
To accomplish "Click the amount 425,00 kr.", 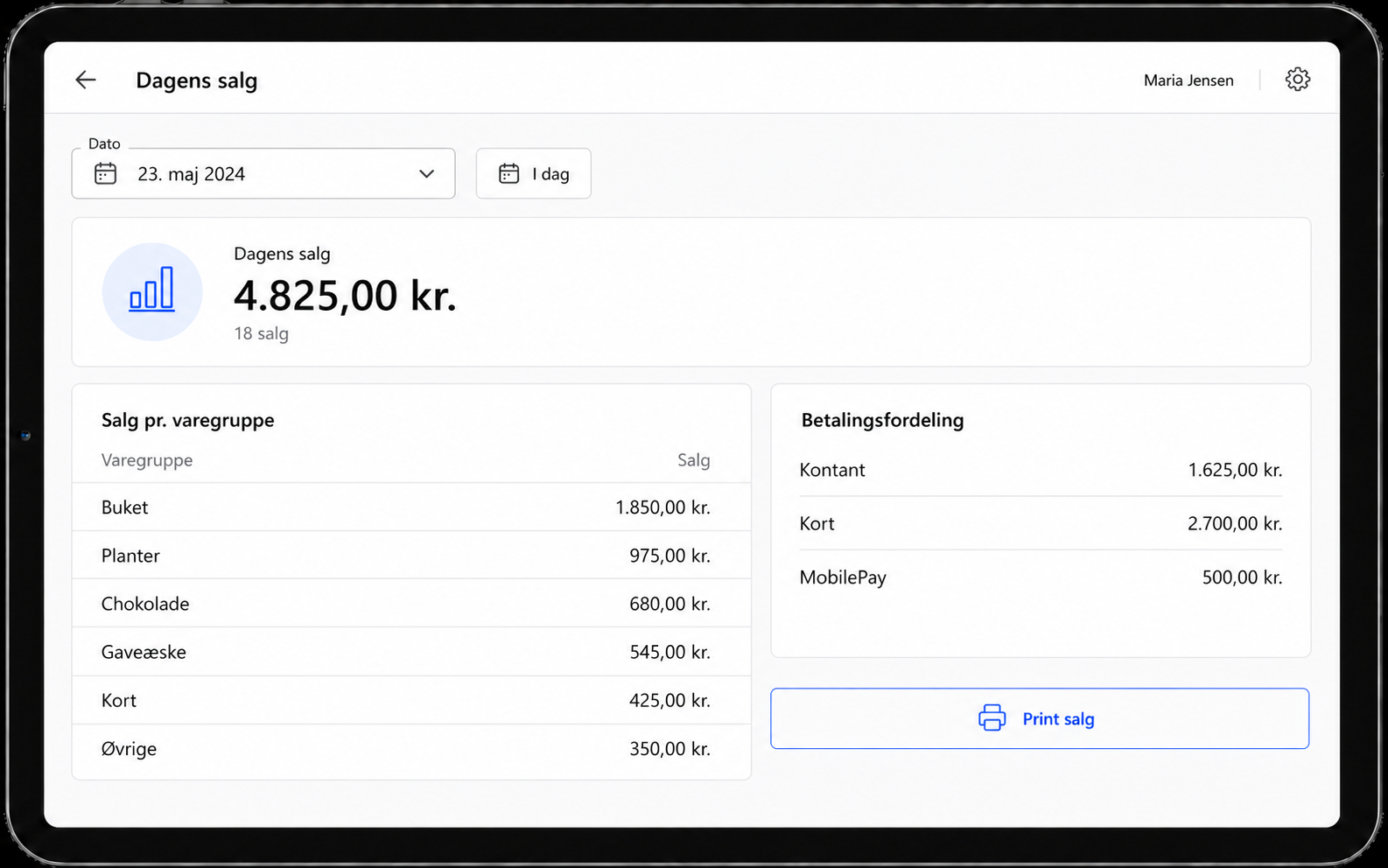I will pos(669,700).
